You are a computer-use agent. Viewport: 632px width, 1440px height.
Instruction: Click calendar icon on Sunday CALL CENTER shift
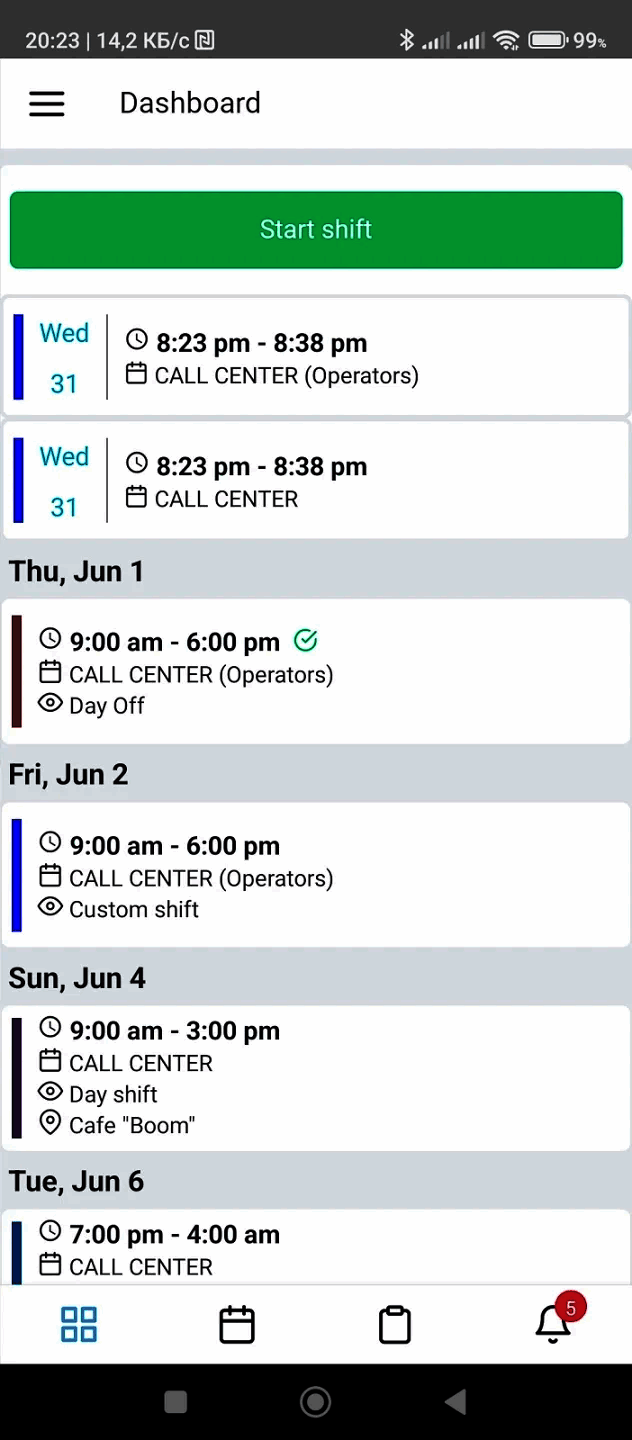click(x=50, y=1062)
